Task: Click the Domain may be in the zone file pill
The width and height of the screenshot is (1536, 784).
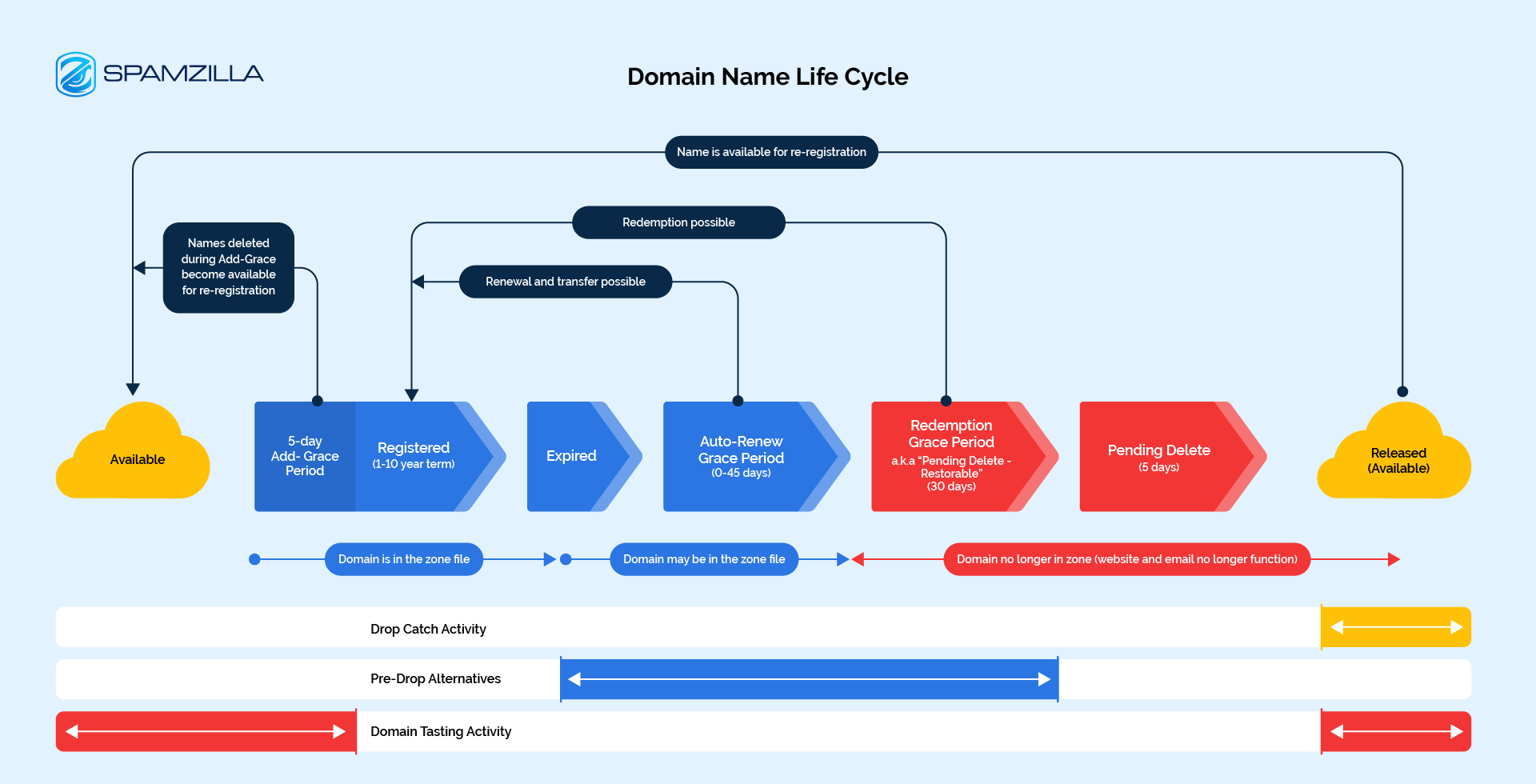Action: tap(704, 559)
